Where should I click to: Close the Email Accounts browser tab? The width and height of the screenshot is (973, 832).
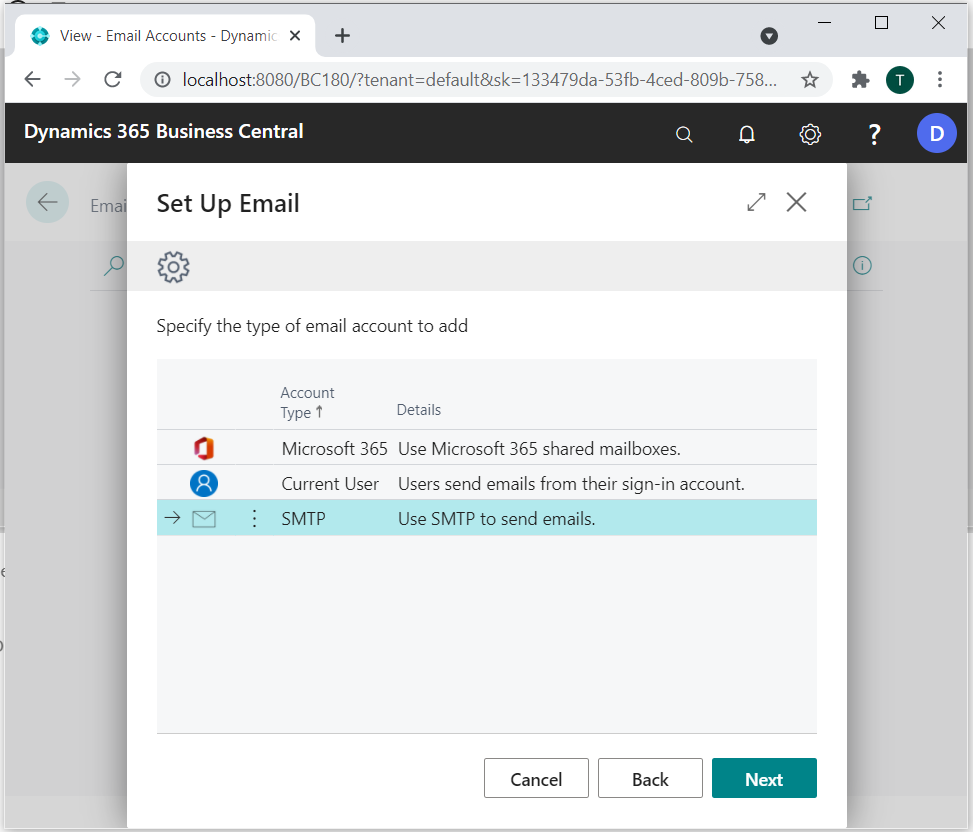(295, 36)
